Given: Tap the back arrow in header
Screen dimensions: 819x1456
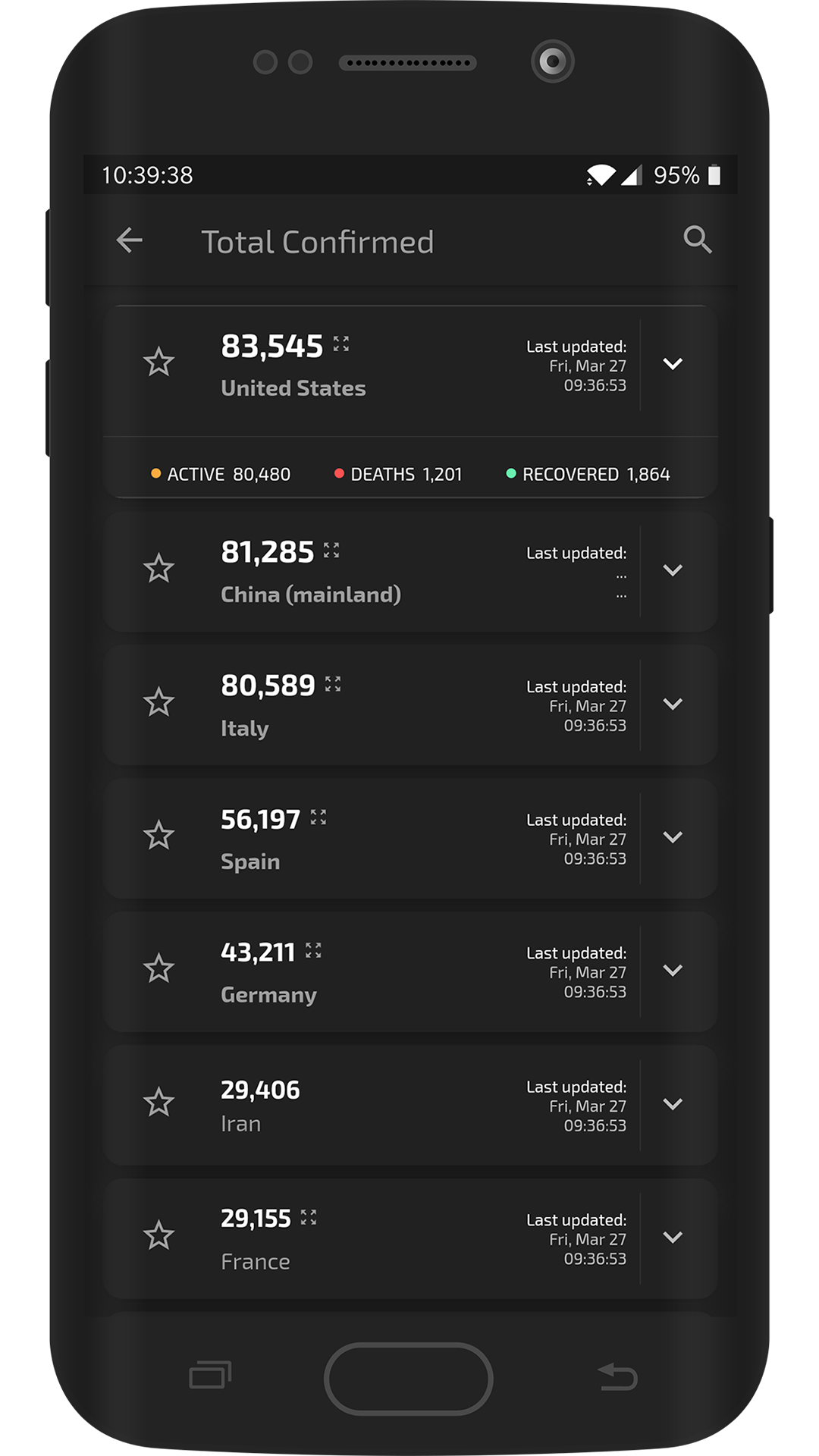Looking at the screenshot, I should point(130,240).
